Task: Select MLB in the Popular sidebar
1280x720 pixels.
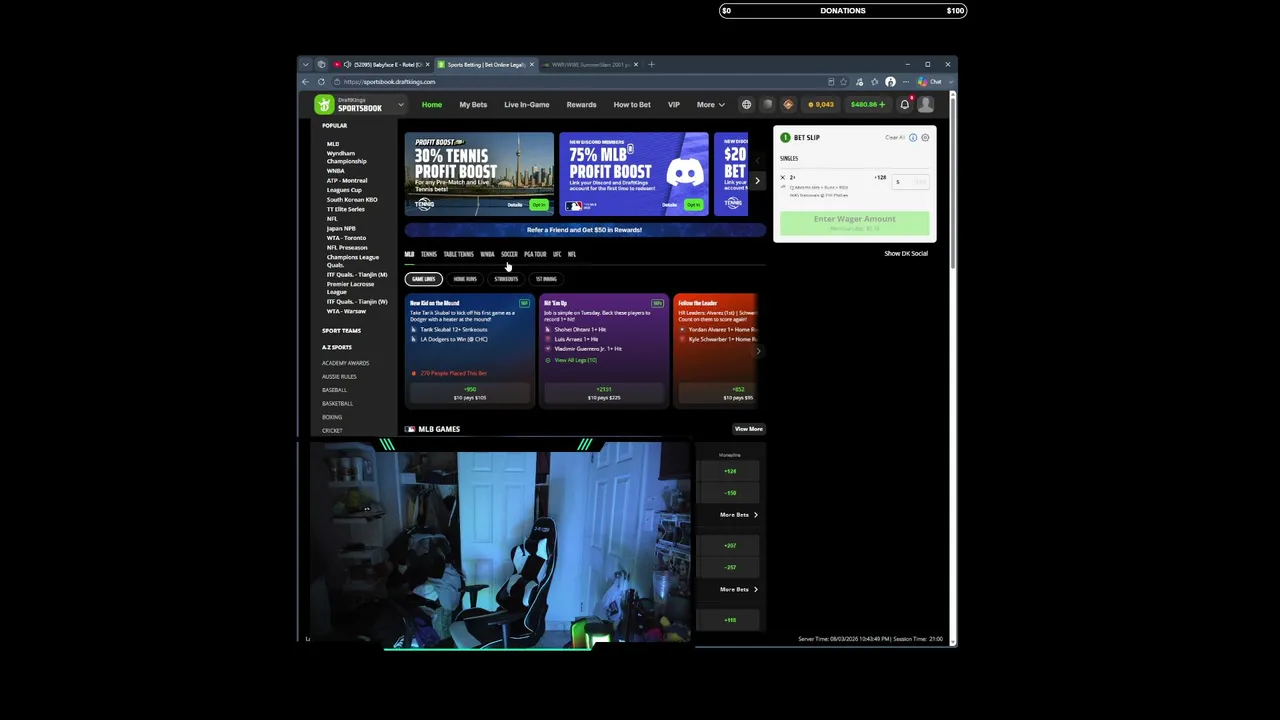Action: coord(333,144)
